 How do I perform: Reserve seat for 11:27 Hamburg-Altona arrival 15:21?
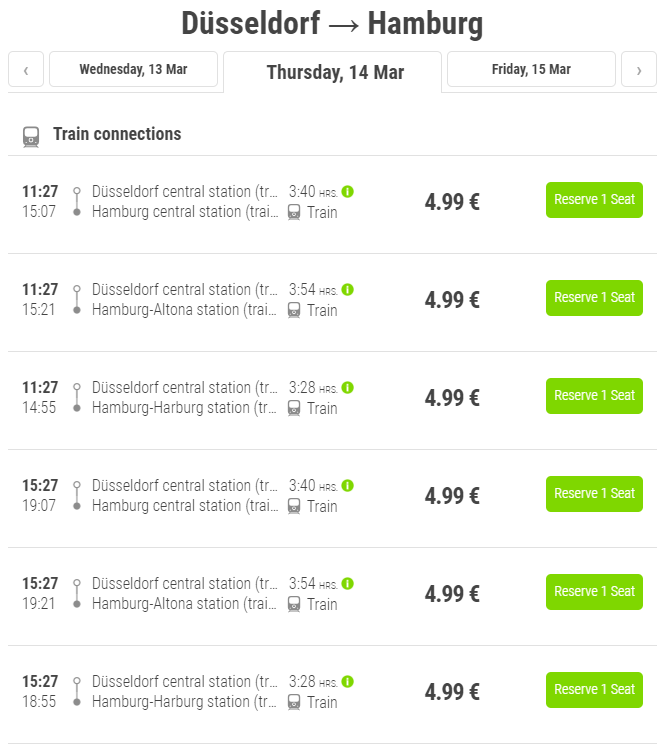(594, 298)
